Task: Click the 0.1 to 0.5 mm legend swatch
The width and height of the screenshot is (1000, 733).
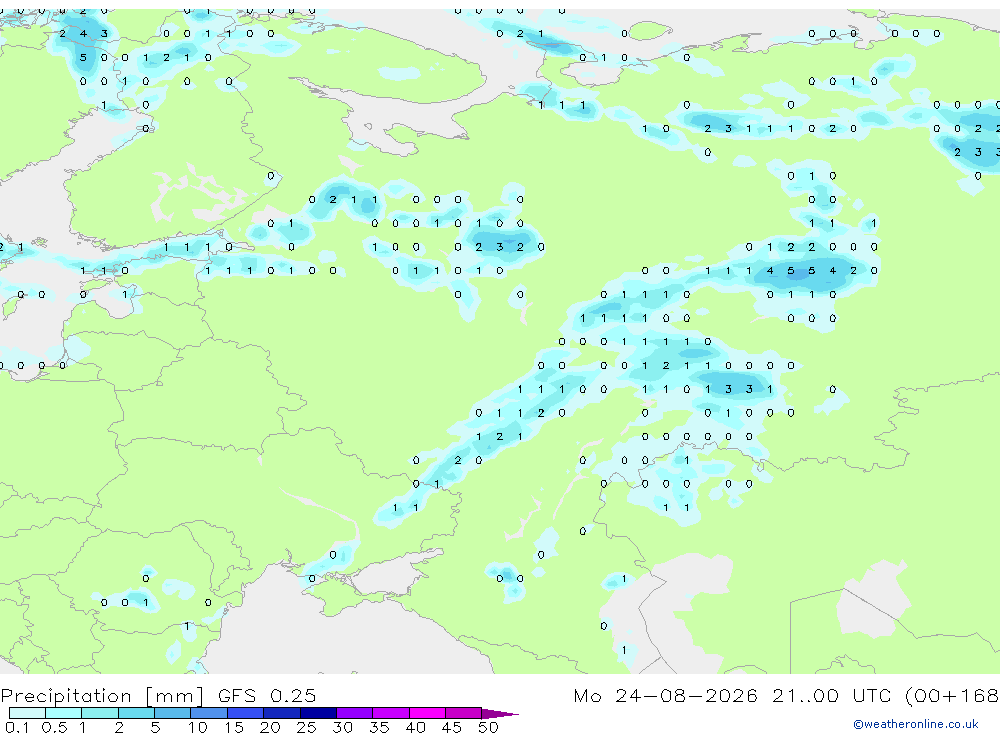Action: point(27,713)
